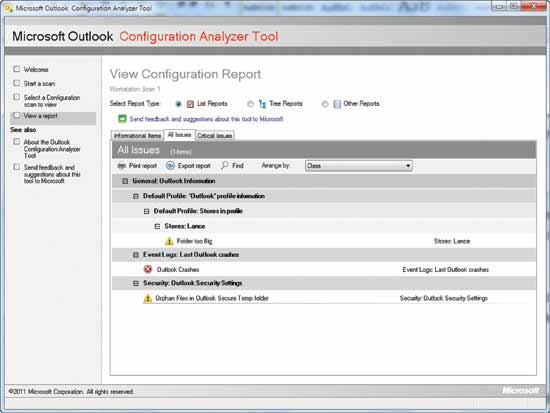
Task: Click the Print report button label
Action: click(143, 166)
